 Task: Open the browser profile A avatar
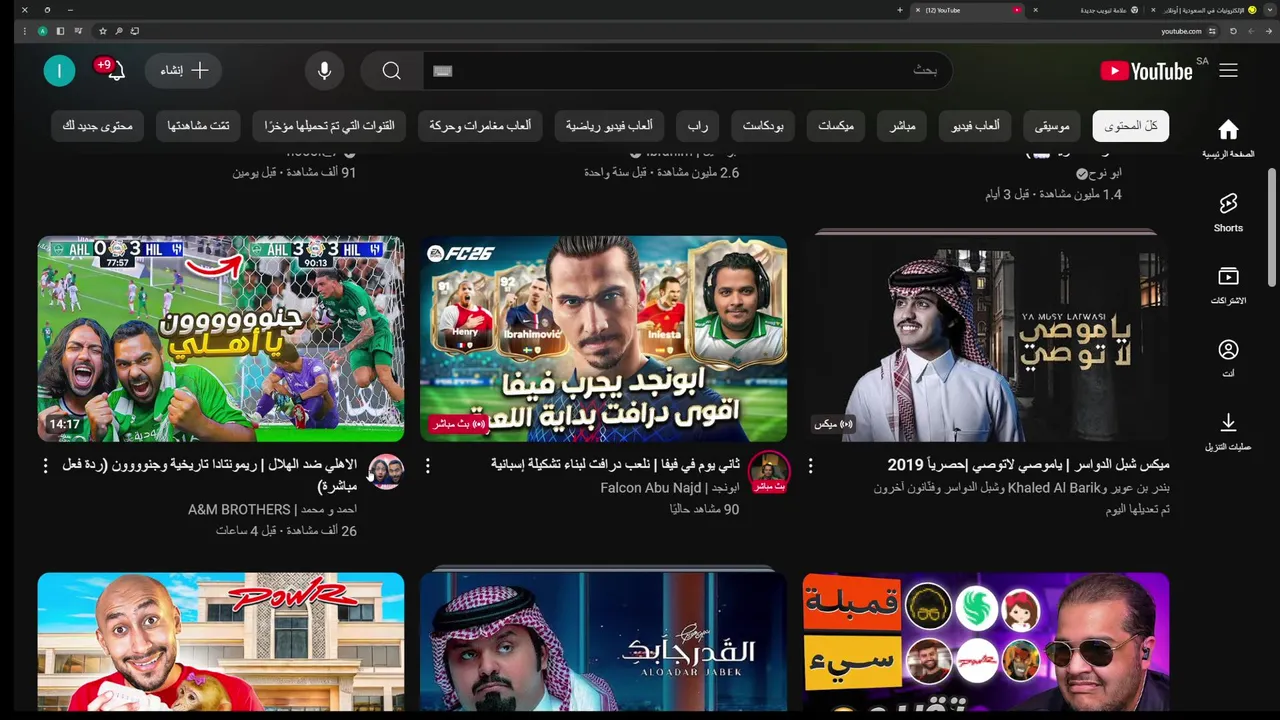(42, 31)
